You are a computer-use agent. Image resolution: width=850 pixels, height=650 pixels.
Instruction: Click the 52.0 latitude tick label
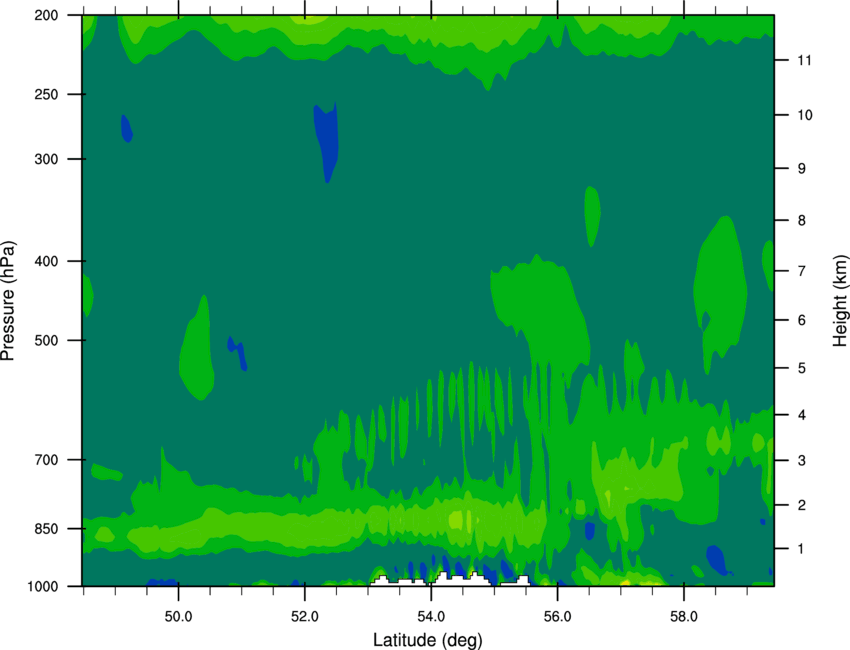tap(305, 617)
